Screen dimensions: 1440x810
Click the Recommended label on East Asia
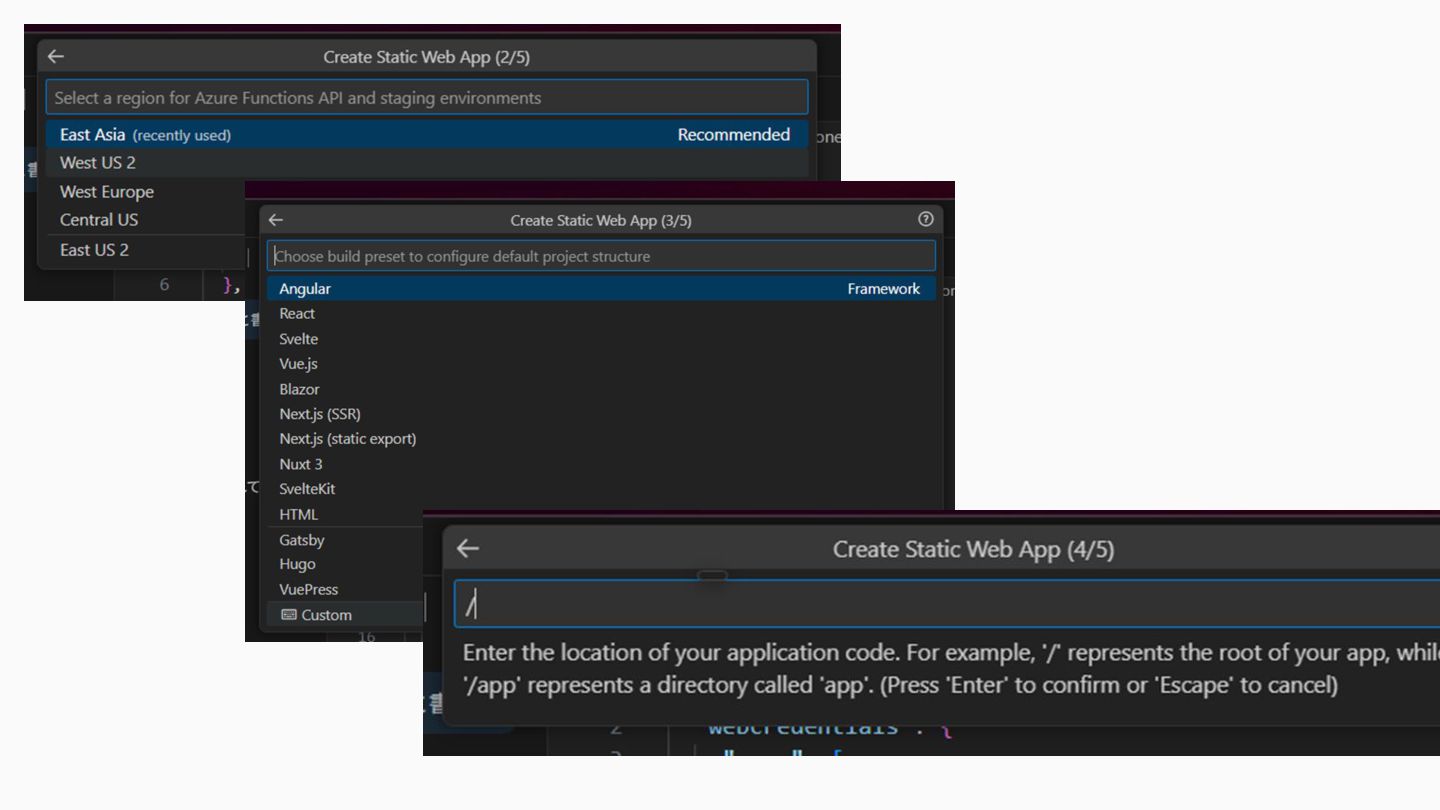[734, 134]
